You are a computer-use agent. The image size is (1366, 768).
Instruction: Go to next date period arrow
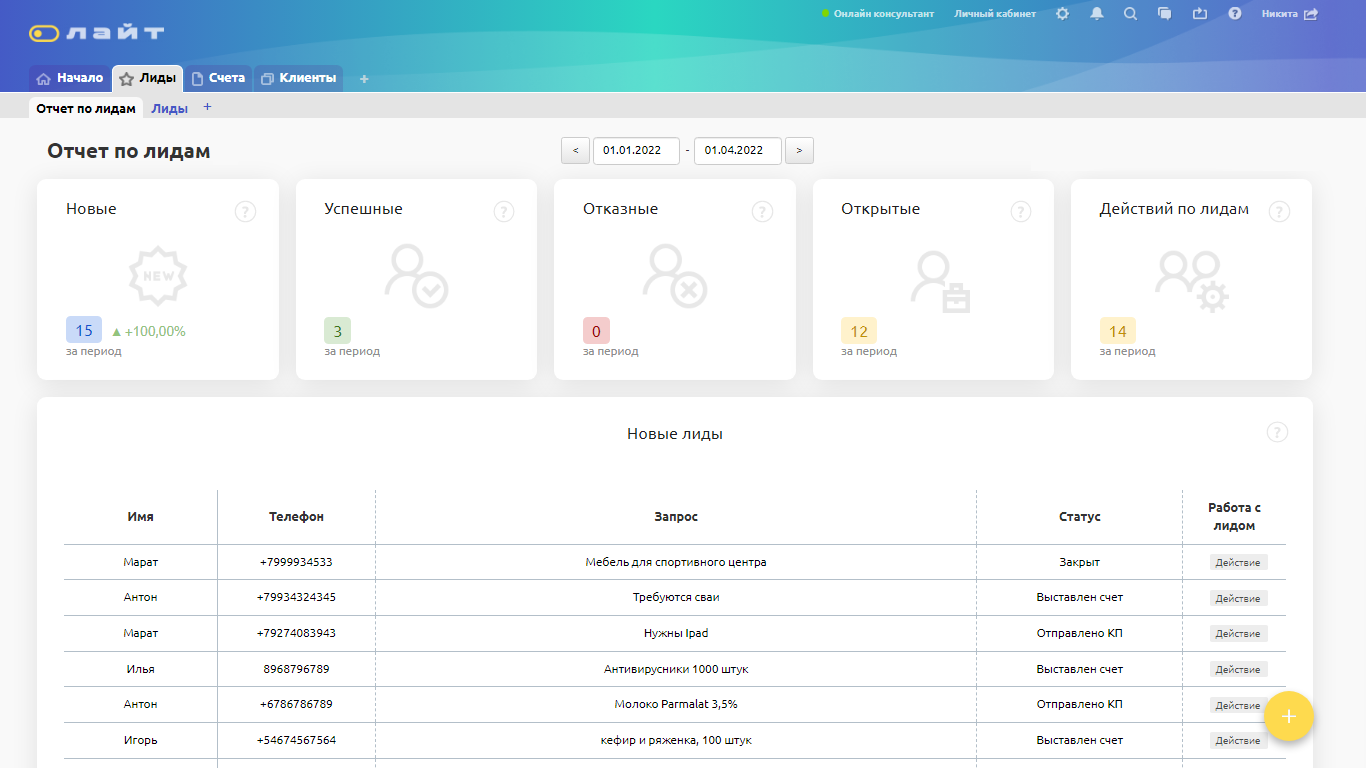799,151
